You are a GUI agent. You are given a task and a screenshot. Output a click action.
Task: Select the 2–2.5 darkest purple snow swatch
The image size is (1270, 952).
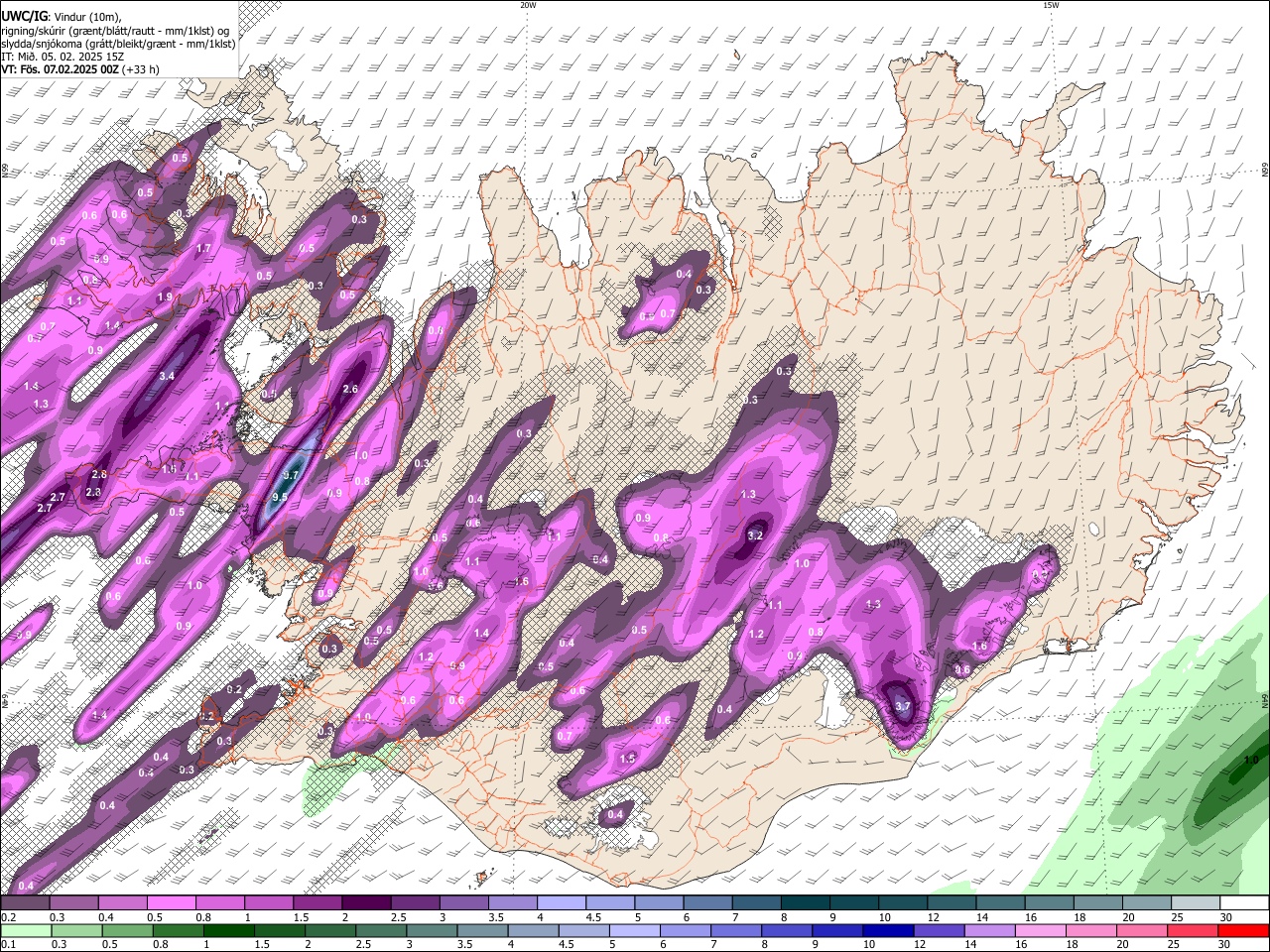(x=365, y=903)
